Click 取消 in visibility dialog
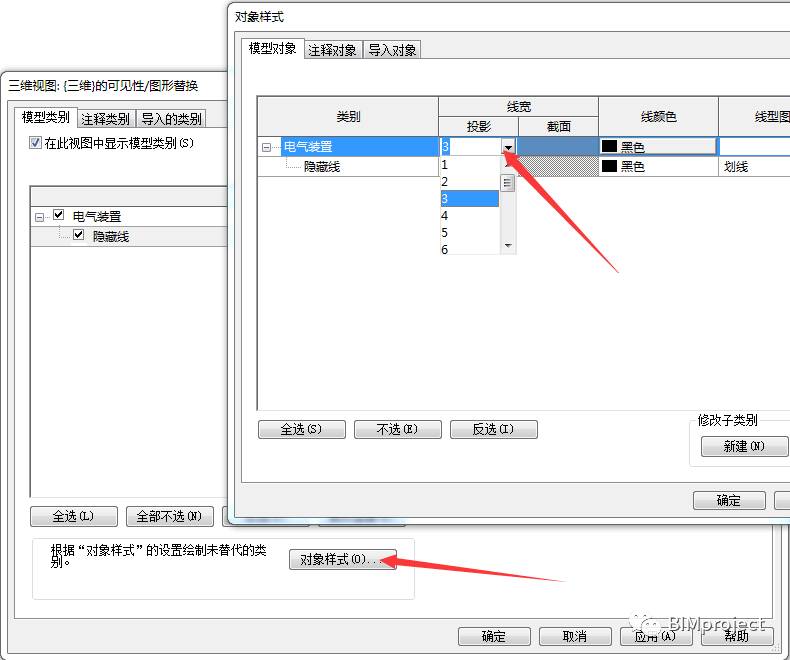 tap(575, 636)
